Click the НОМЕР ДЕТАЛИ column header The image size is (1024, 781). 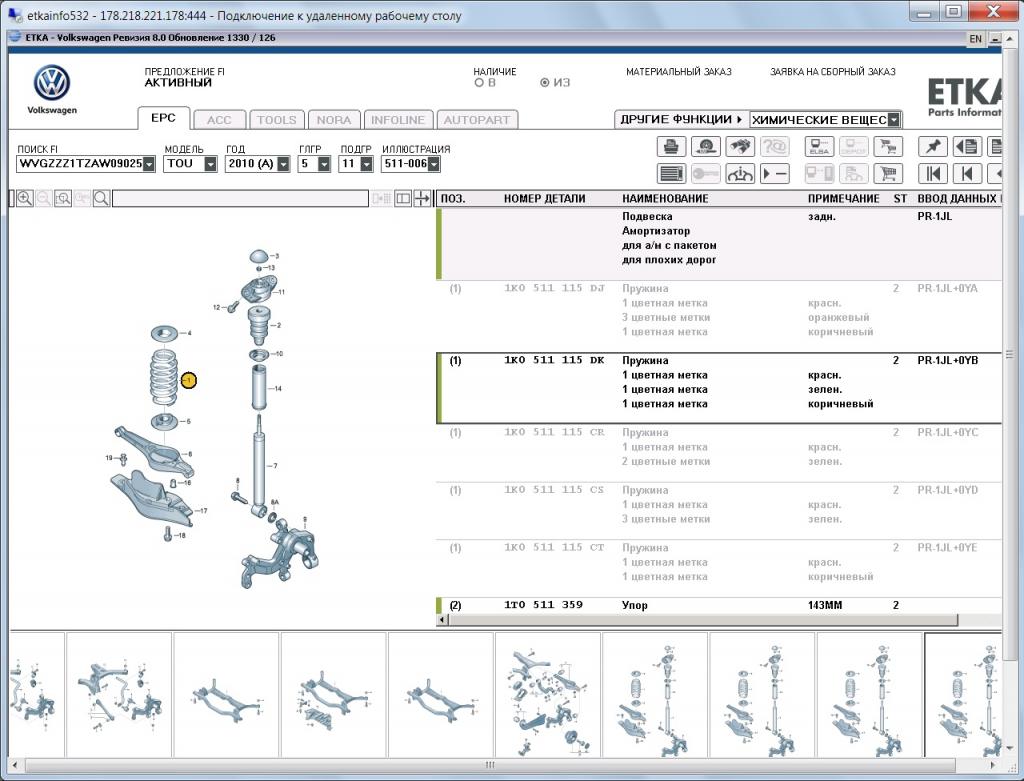[544, 199]
